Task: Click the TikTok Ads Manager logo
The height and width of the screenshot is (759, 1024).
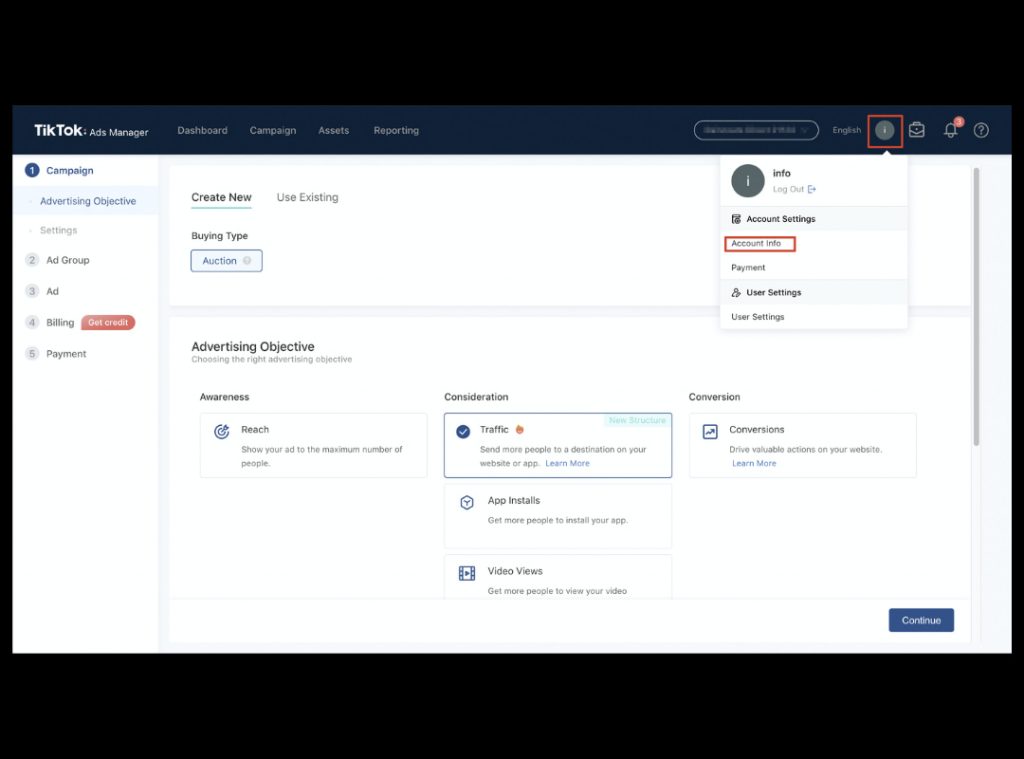Action: click(x=91, y=131)
